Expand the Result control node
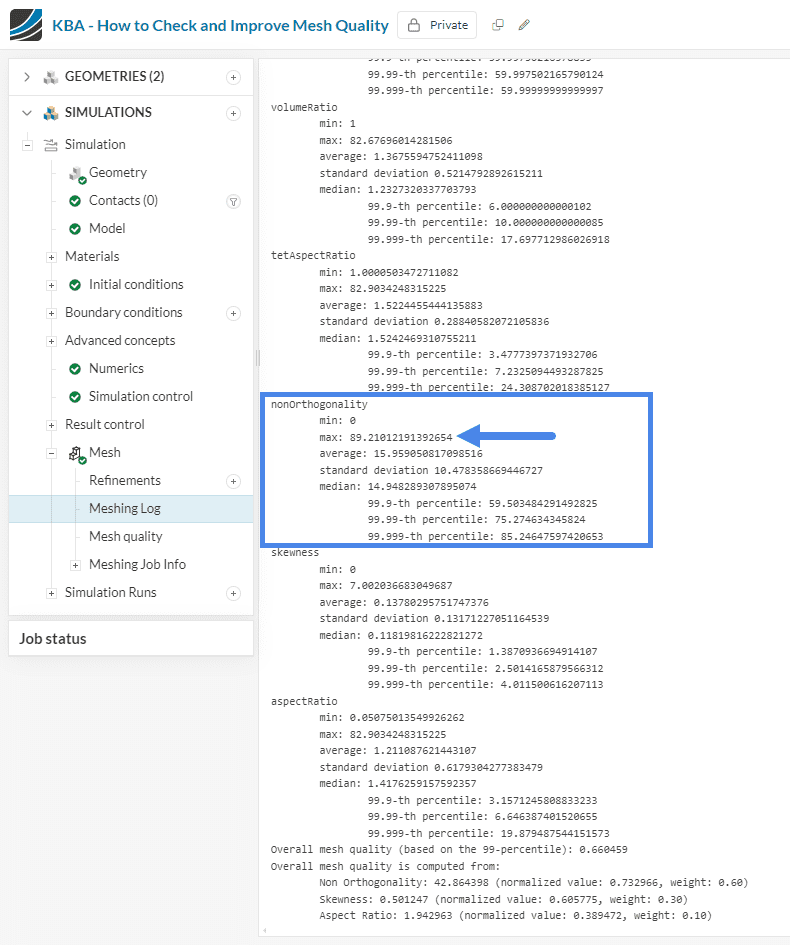The width and height of the screenshot is (790, 945). pos(51,425)
